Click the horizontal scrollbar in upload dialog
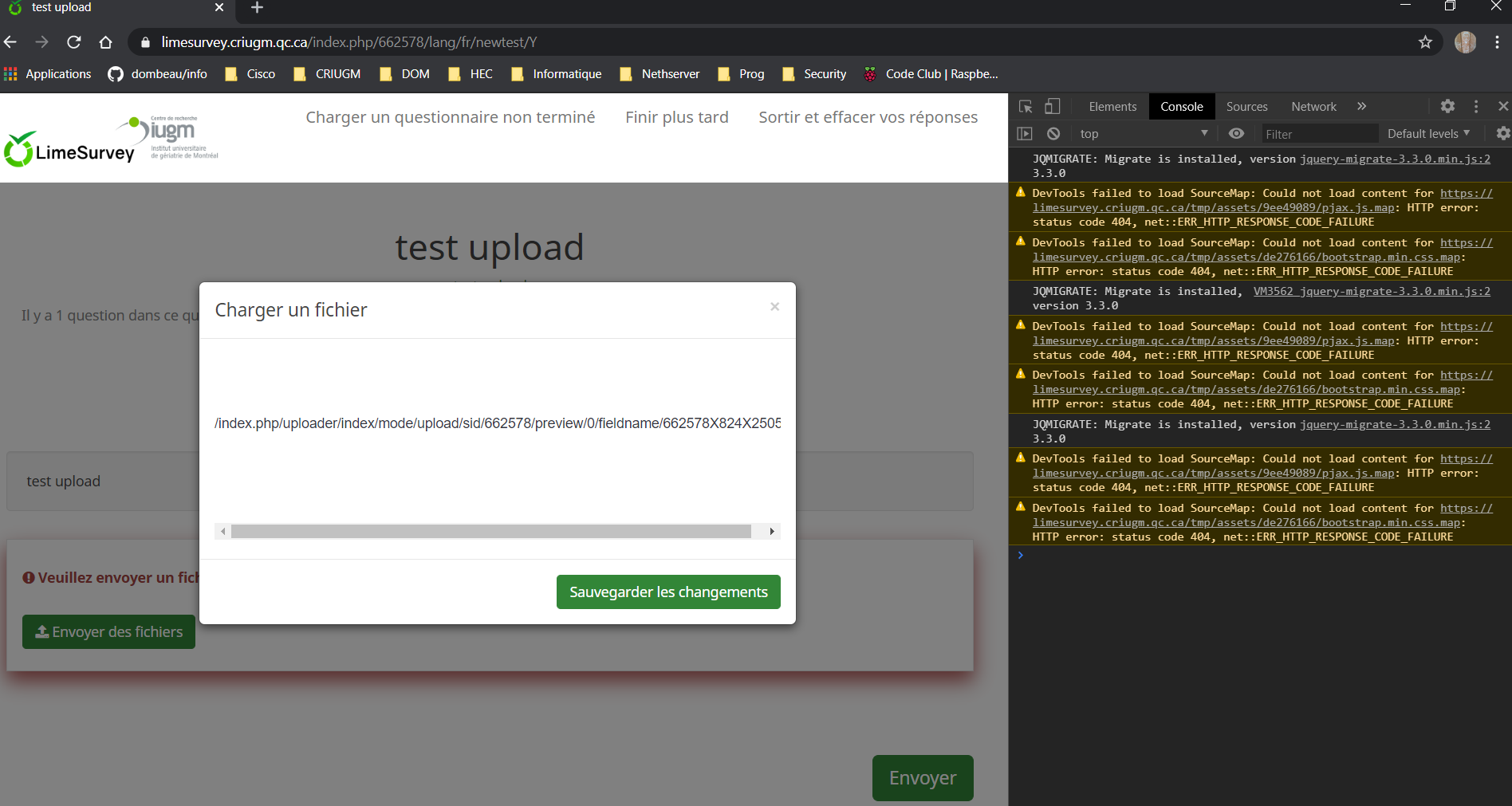This screenshot has height=806, width=1512. point(490,532)
